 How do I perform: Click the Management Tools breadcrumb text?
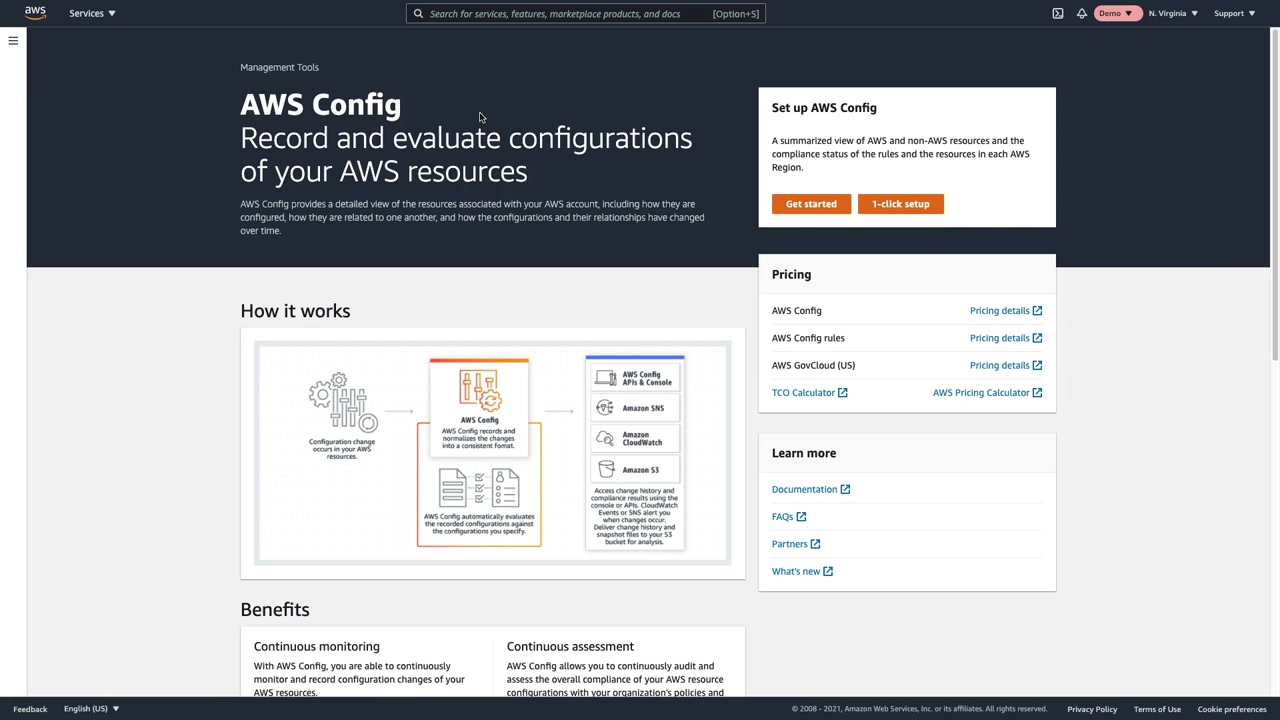pos(279,67)
